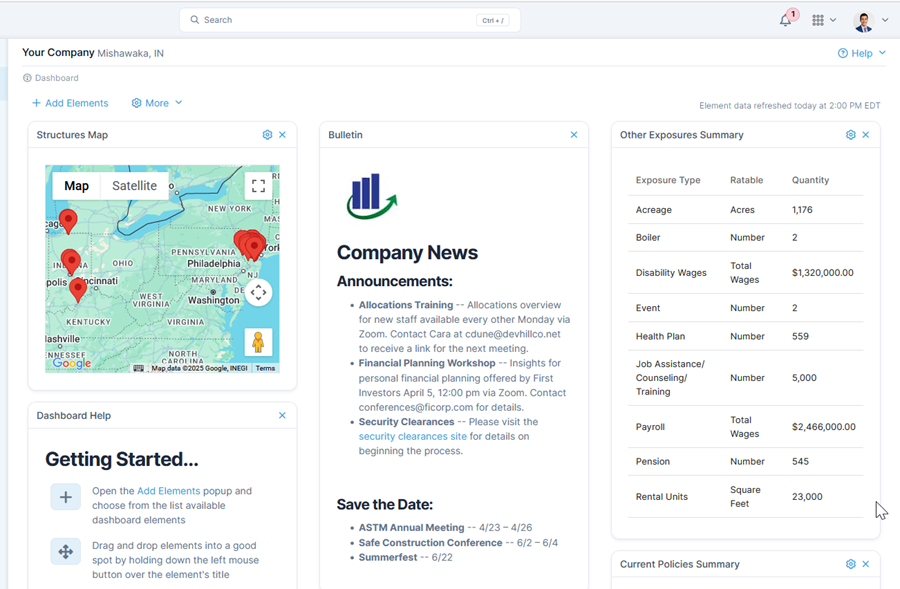Click the Structures Map settings gear

click(x=267, y=135)
